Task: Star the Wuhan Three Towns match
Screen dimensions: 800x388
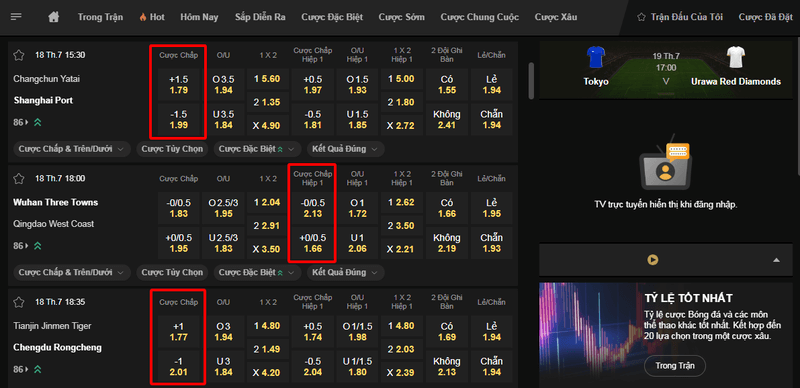Action: pos(19,179)
